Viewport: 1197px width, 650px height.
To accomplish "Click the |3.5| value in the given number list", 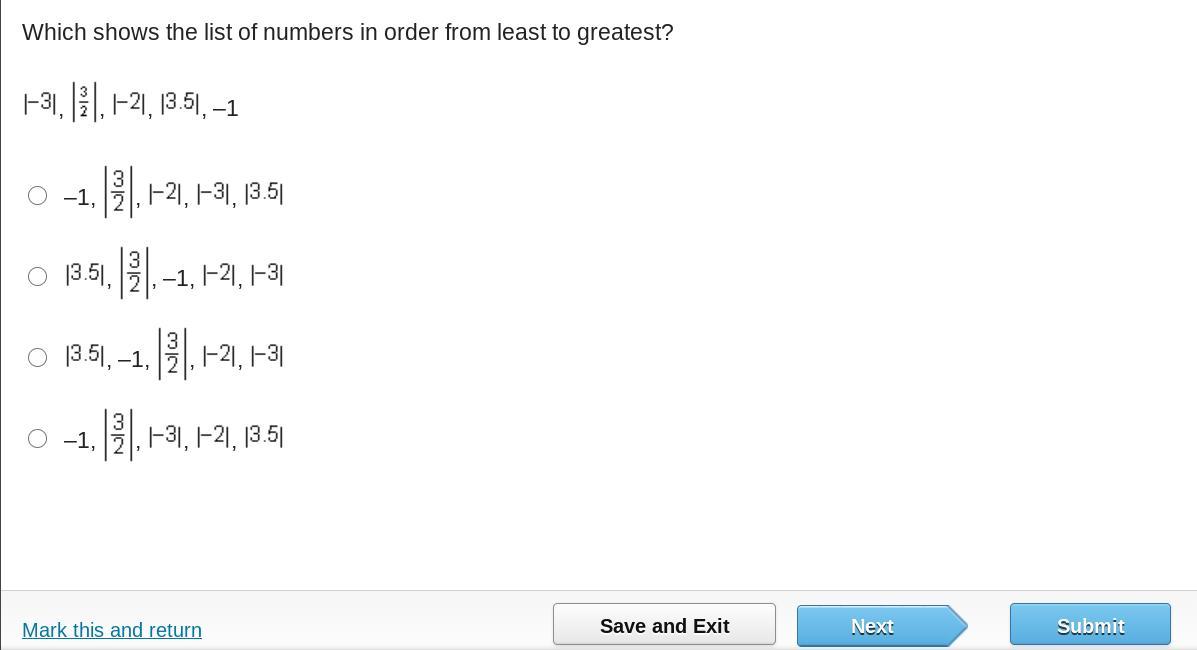I will (182, 103).
